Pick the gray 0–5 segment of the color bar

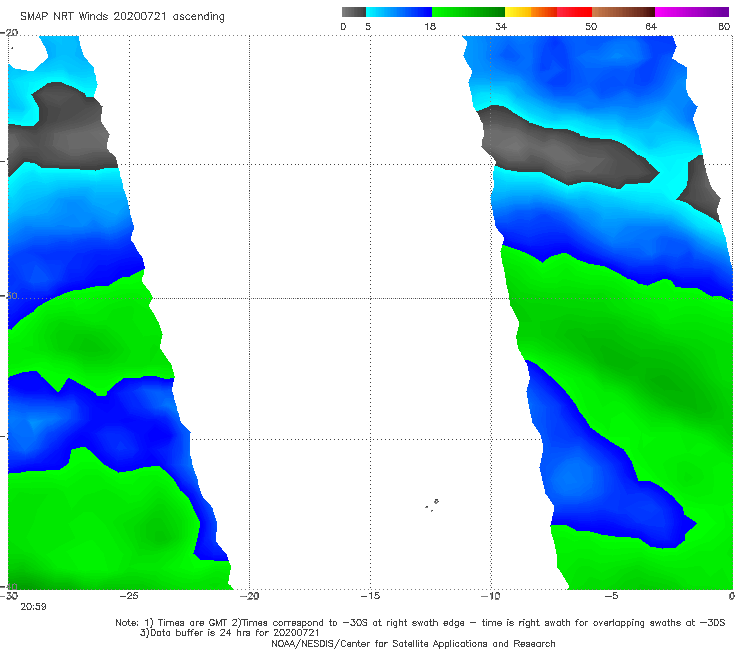coord(353,12)
